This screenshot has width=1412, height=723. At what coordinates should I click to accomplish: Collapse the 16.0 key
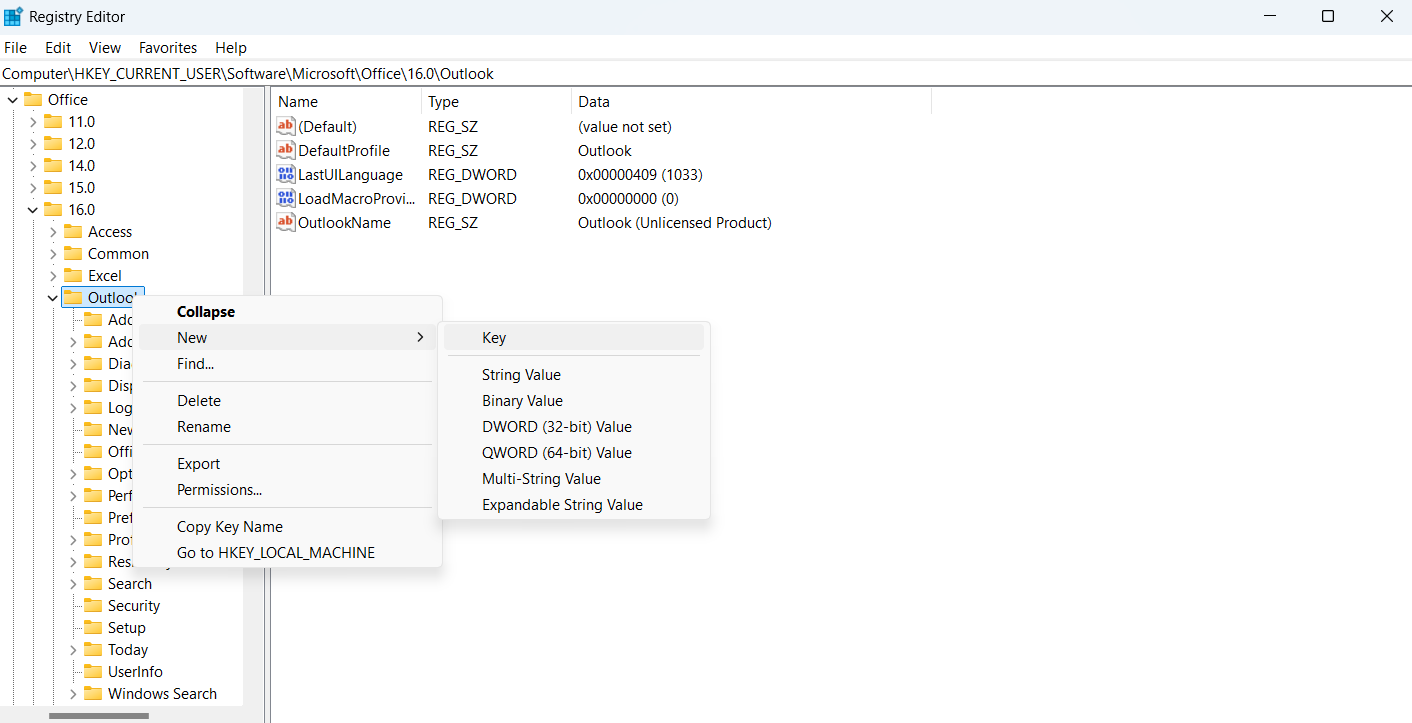coord(32,209)
